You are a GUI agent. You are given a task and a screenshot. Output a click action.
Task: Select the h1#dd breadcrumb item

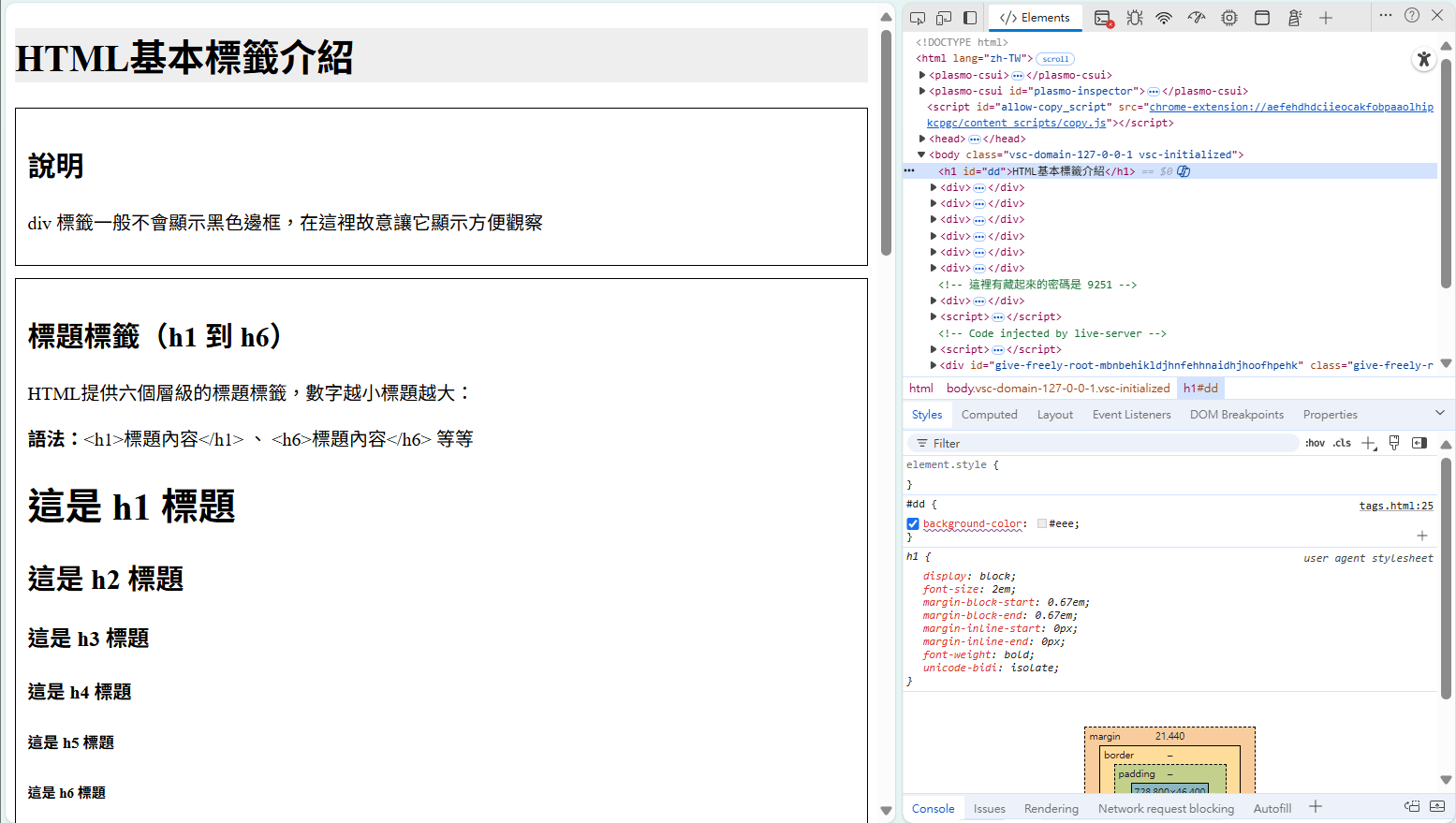1200,388
